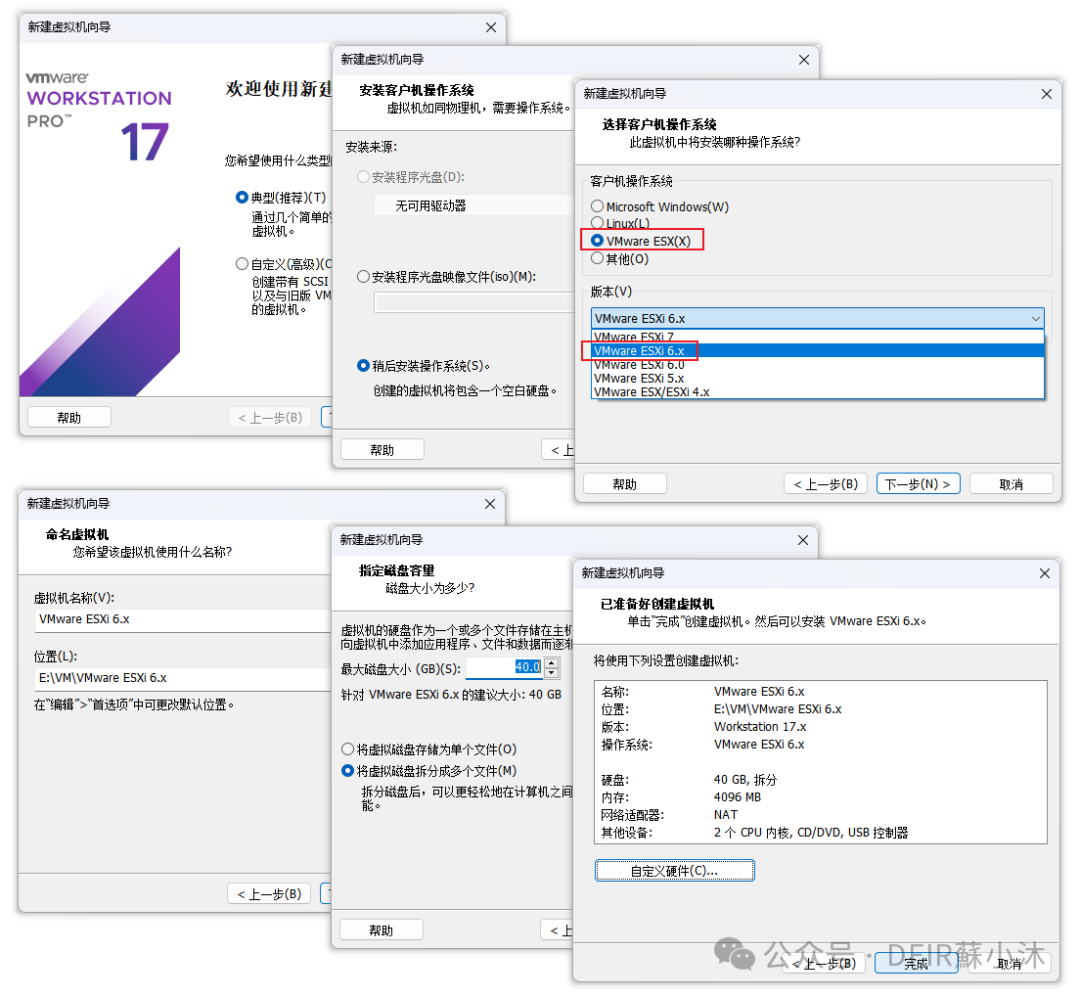Select VMware ESX(X) guest OS radio
Screen dimensions: 1080x998
(x=597, y=240)
